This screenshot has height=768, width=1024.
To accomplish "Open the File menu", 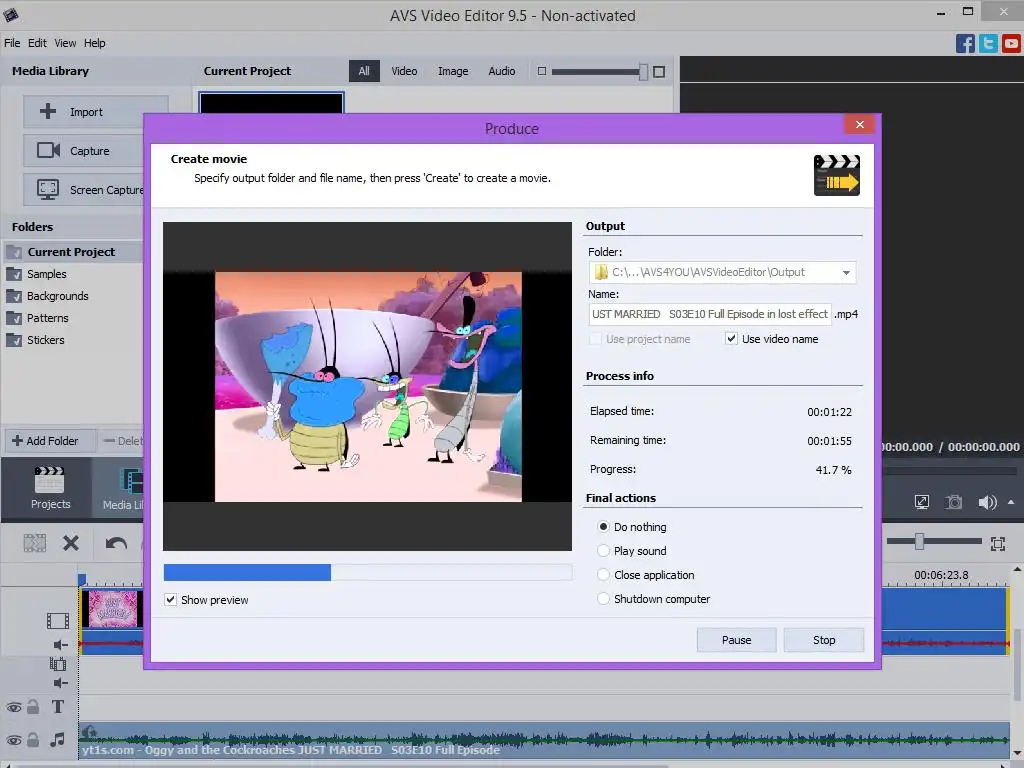I will [12, 43].
